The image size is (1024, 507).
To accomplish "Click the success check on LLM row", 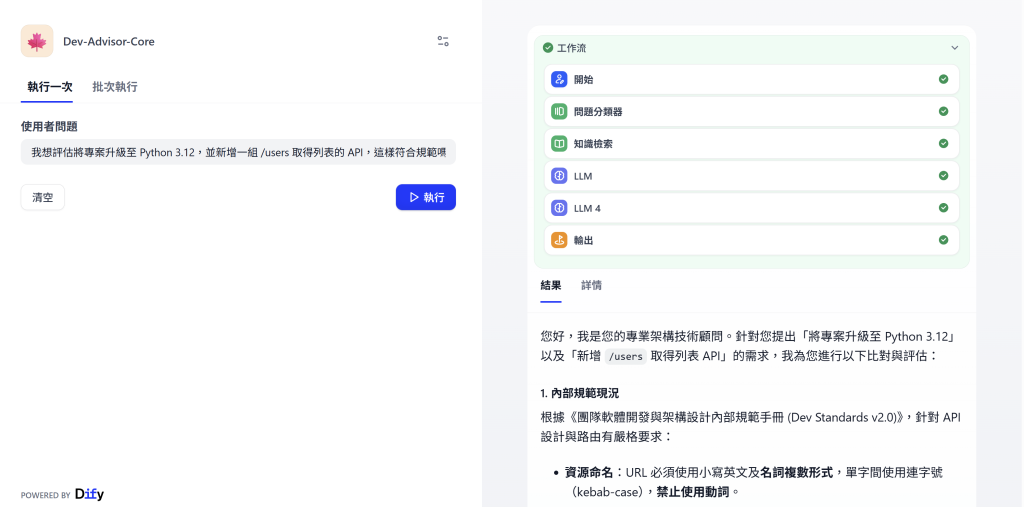I will click(x=943, y=175).
